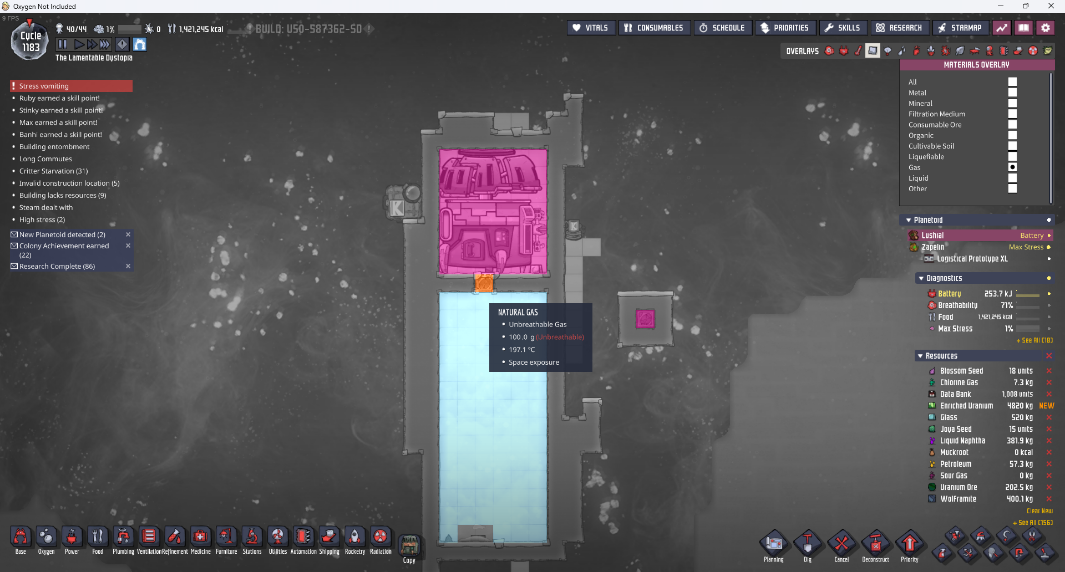Viewport: 1065px width, 572px height.
Task: Select the Planning tool
Action: [774, 545]
